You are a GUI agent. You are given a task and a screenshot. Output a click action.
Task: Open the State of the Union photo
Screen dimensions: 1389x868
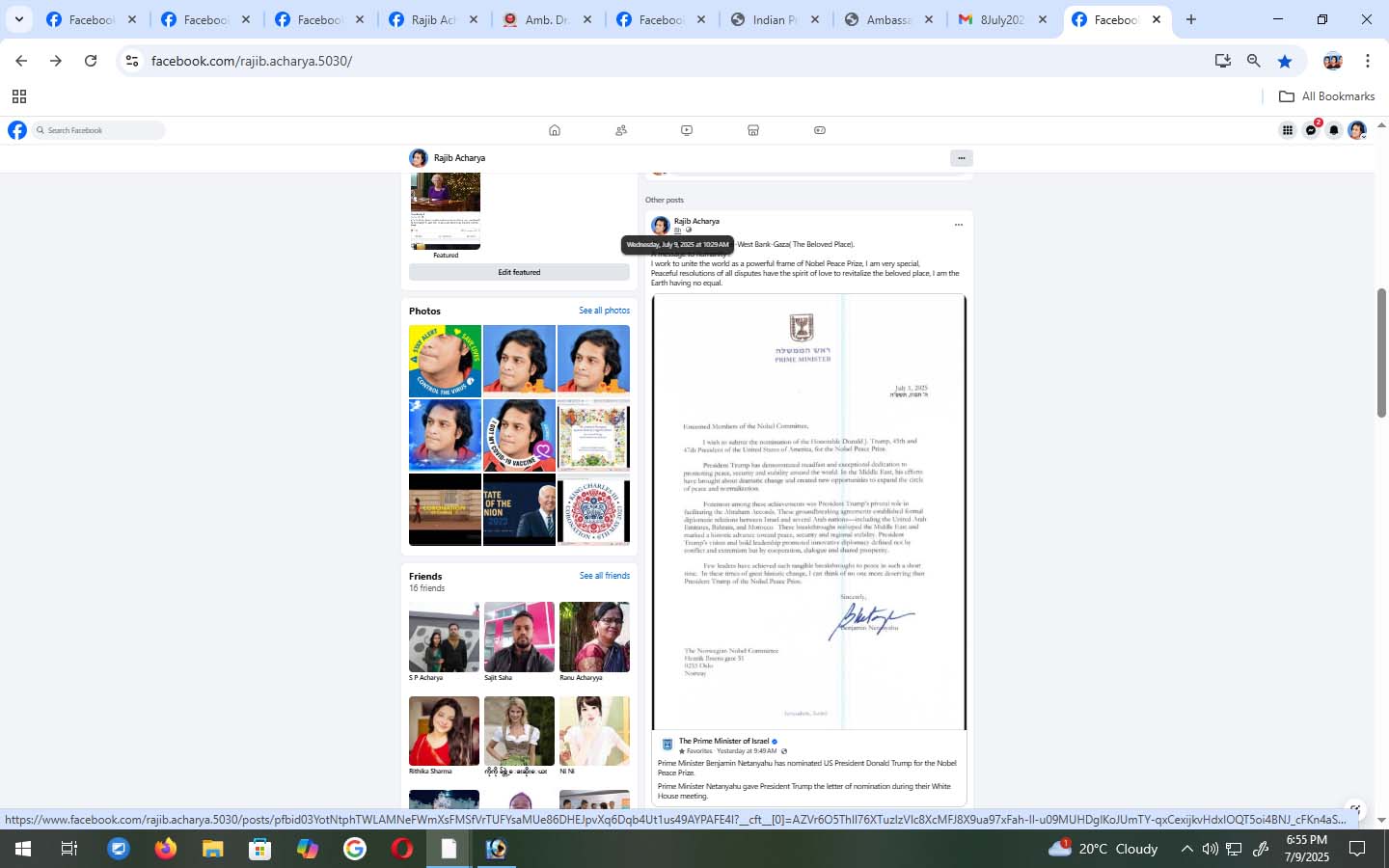click(519, 509)
